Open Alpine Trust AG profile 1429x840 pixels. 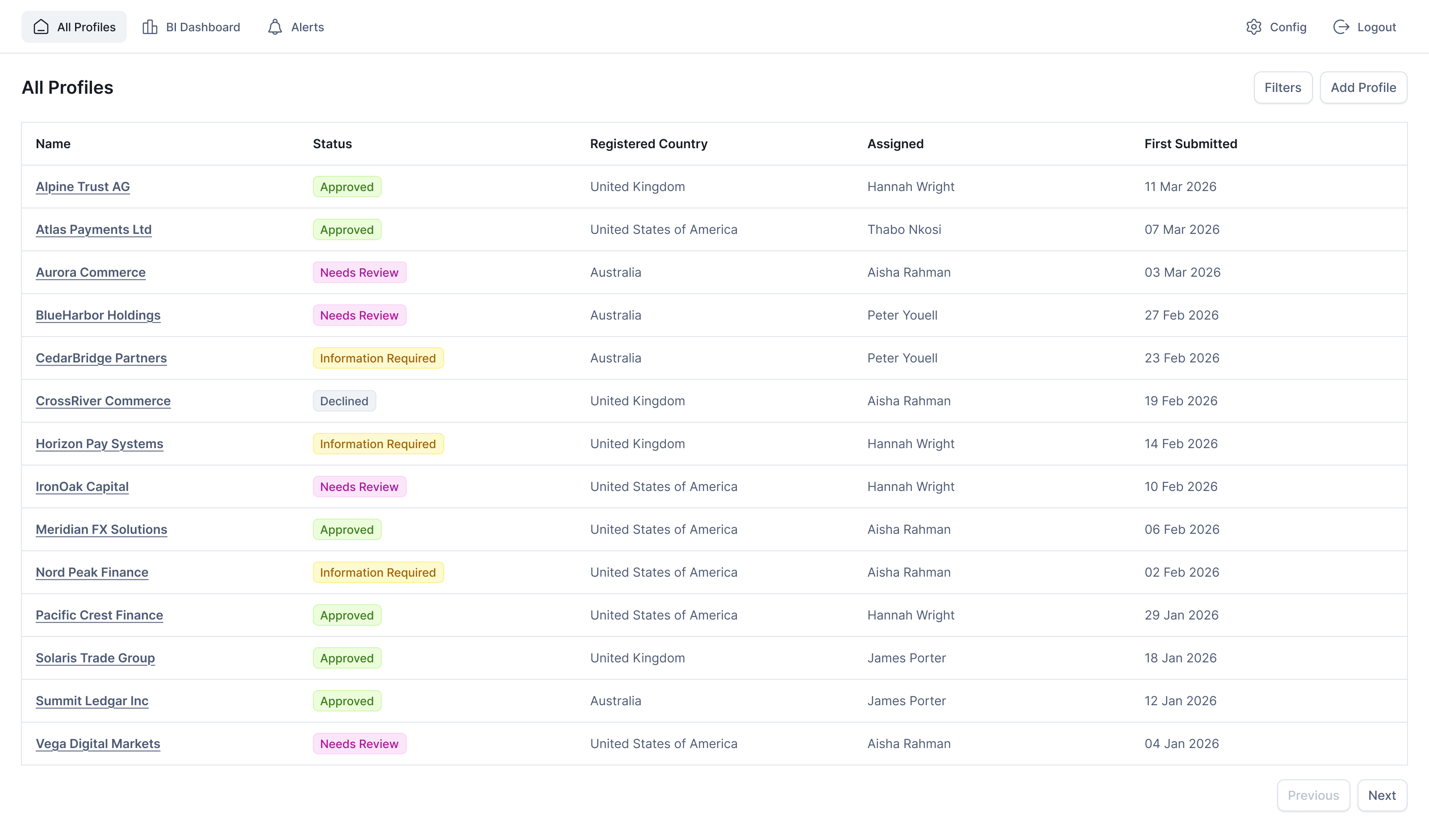tap(83, 187)
